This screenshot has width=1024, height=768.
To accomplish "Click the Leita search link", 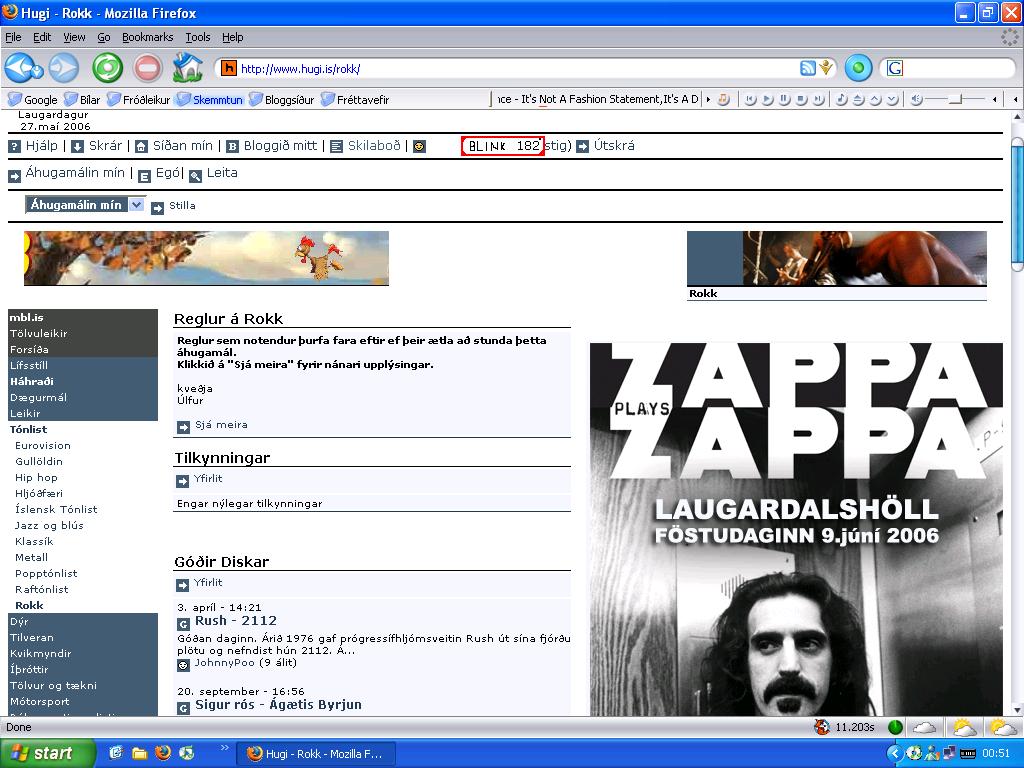I will 222,173.
